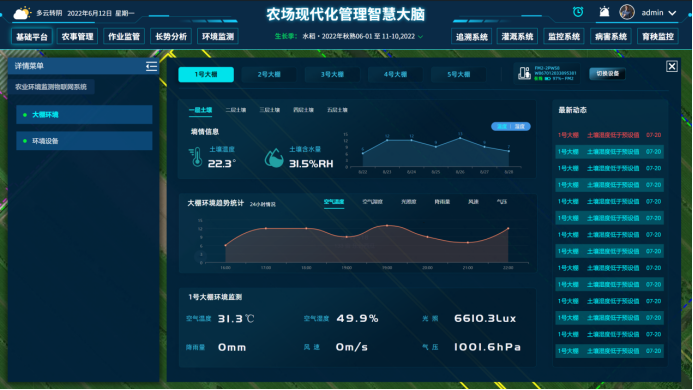
Task: Toggle the 湿度 option in chart switch
Action: 520,126
